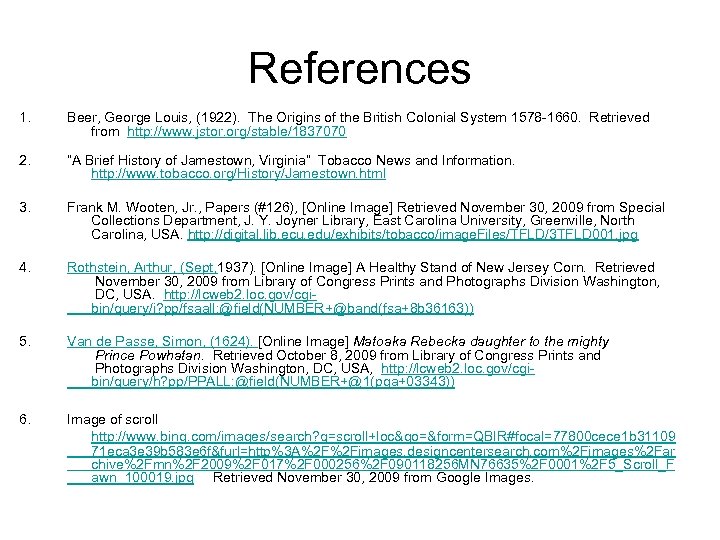Click the text 'Tobacco News and Information.'

pyautogui.click(x=416, y=160)
